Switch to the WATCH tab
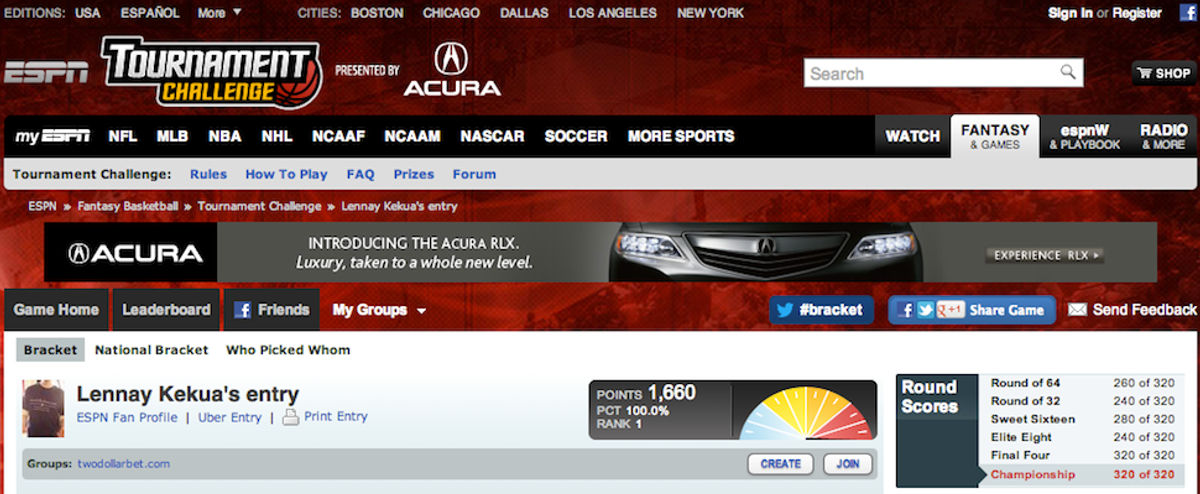The width and height of the screenshot is (1200, 494). tap(913, 136)
